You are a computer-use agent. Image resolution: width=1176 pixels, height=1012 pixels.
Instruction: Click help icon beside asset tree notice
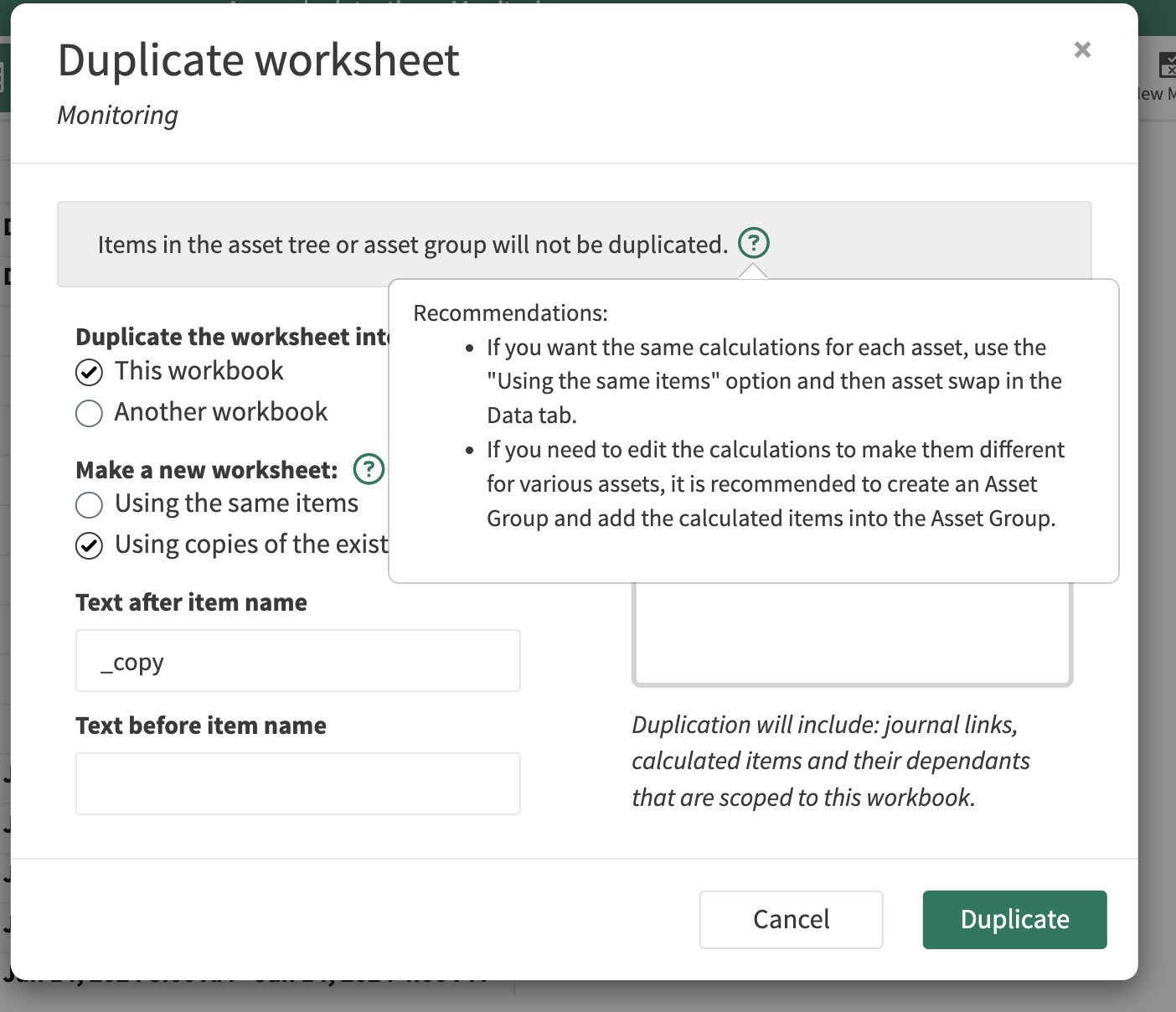[753, 243]
